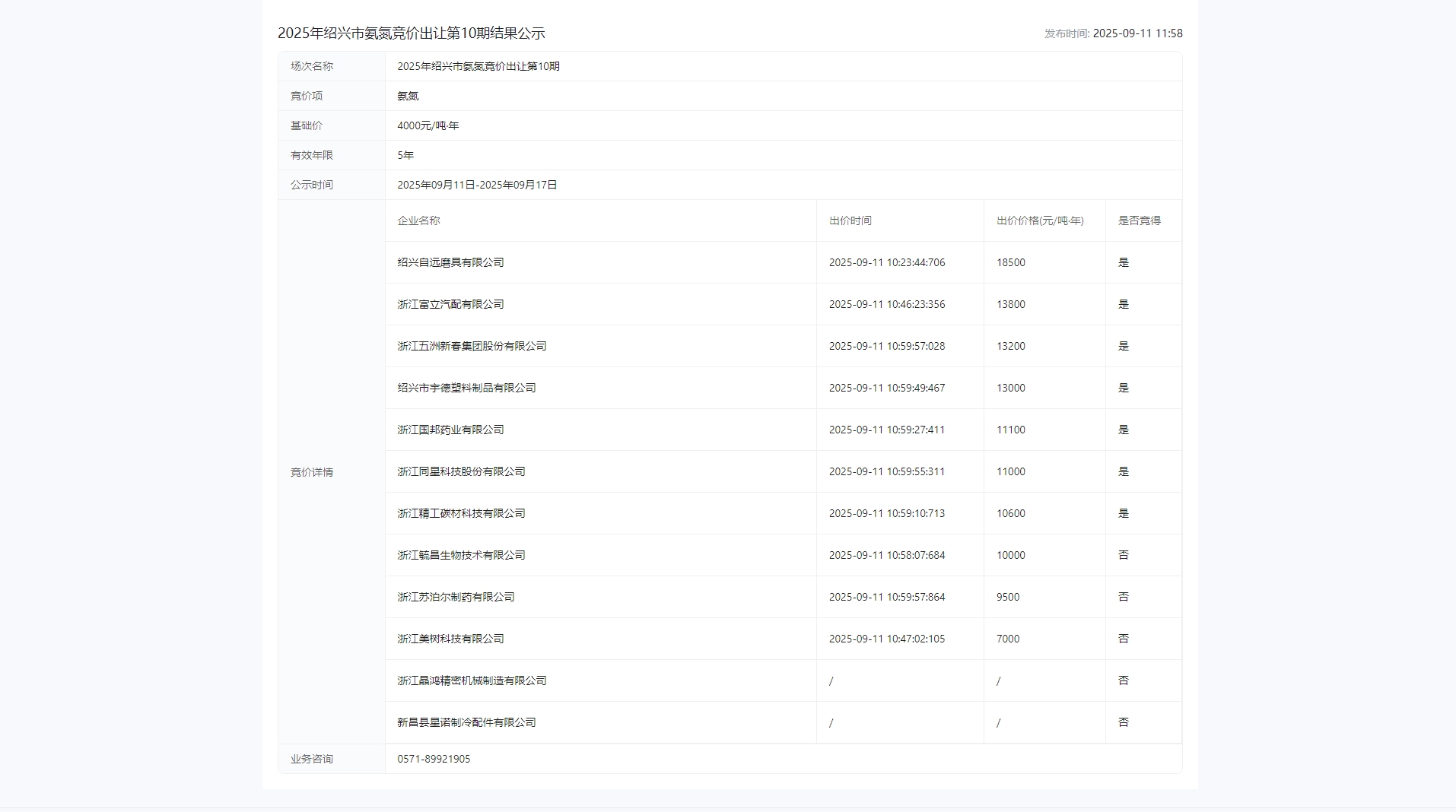Select company 浙江五洲新春集团股份有限公司
The height and width of the screenshot is (812, 1456).
click(x=472, y=346)
